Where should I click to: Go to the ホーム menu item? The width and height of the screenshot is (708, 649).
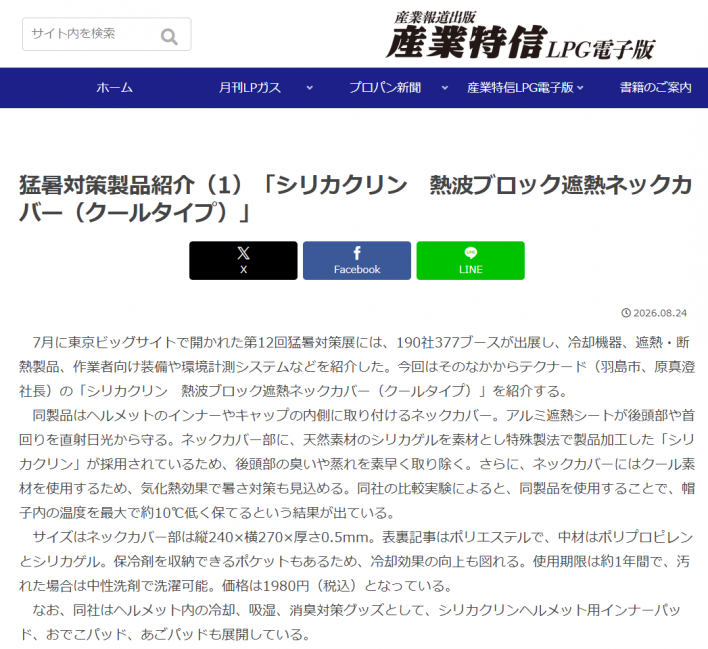pos(114,88)
